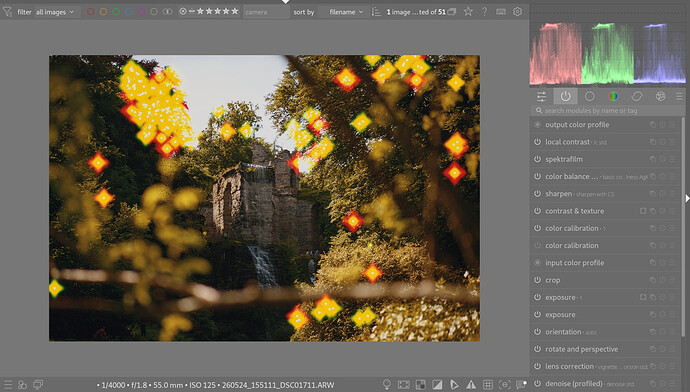The height and width of the screenshot is (392, 690).
Task: Click the image grouping icon
Action: [x=452, y=12]
